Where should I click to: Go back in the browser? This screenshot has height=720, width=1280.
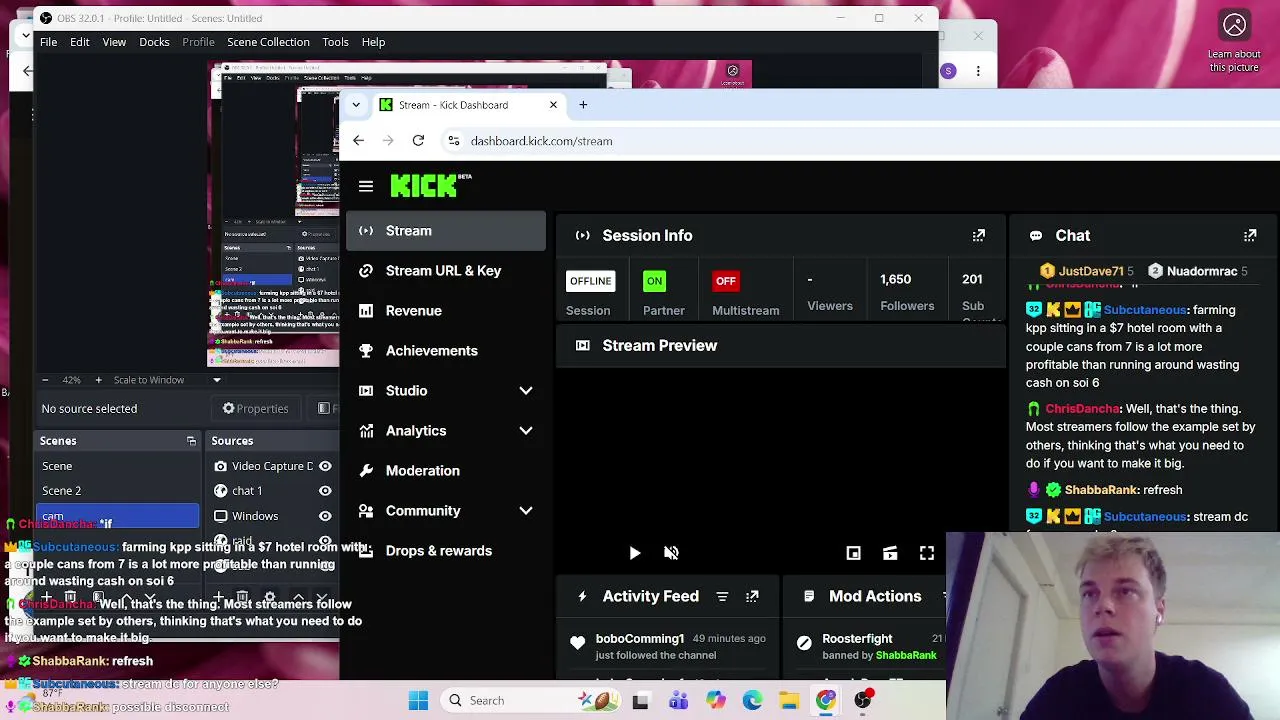358,141
